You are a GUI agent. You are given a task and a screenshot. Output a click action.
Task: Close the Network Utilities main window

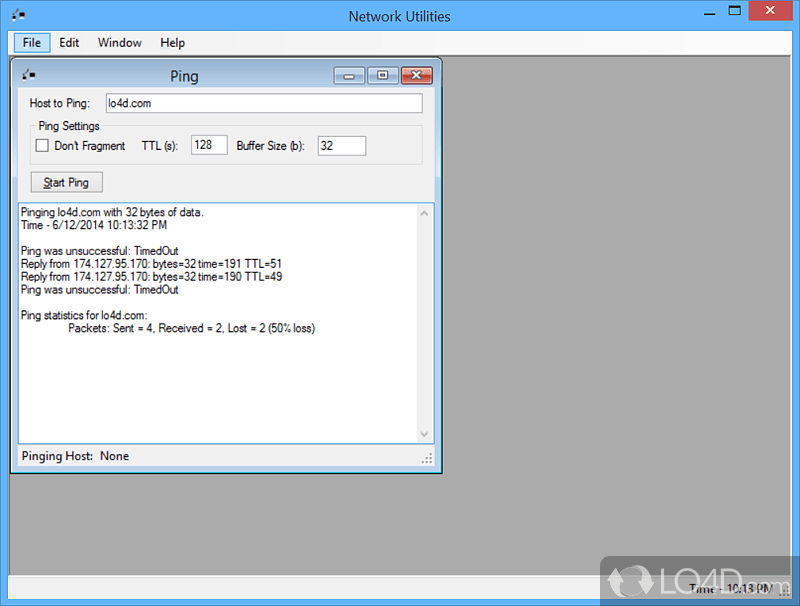coord(770,11)
